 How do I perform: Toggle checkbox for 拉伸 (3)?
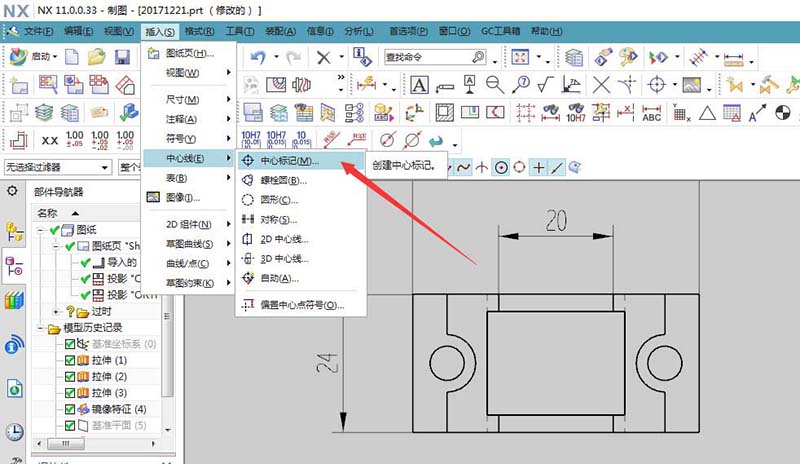(x=70, y=393)
